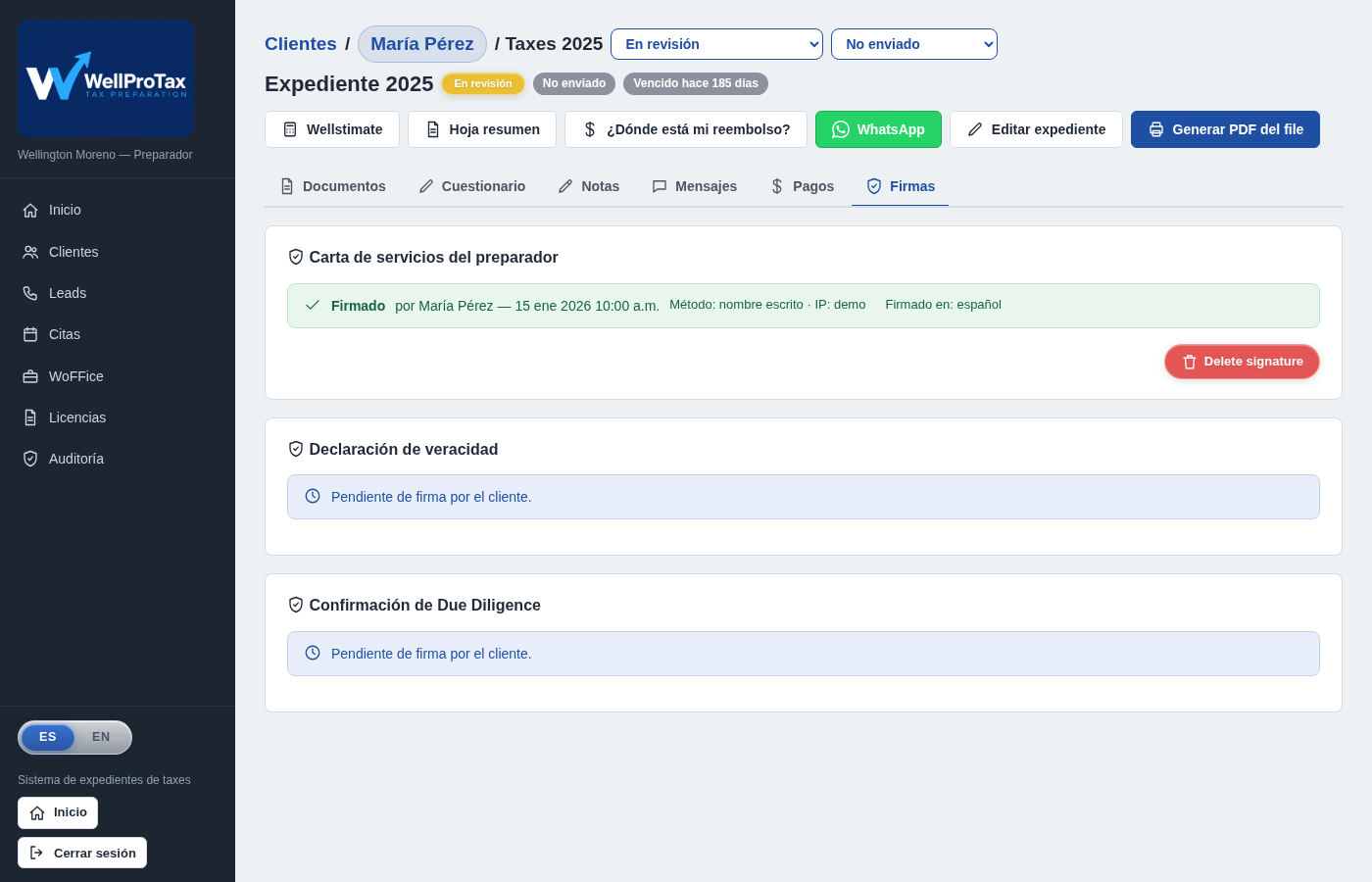Screen dimensions: 1372x882
Task: Switch to the Cuestionario tab
Action: tap(472, 186)
